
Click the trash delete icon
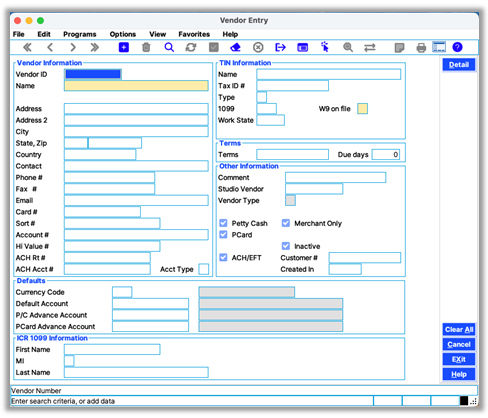(x=146, y=47)
